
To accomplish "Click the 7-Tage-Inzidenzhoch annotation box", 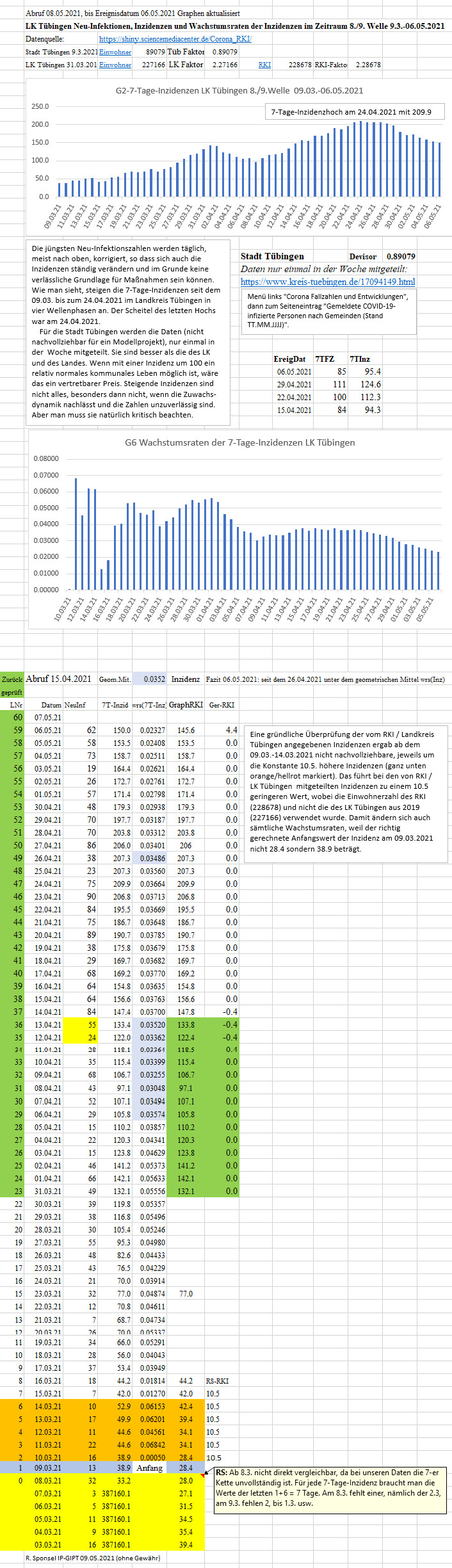I will (355, 112).
